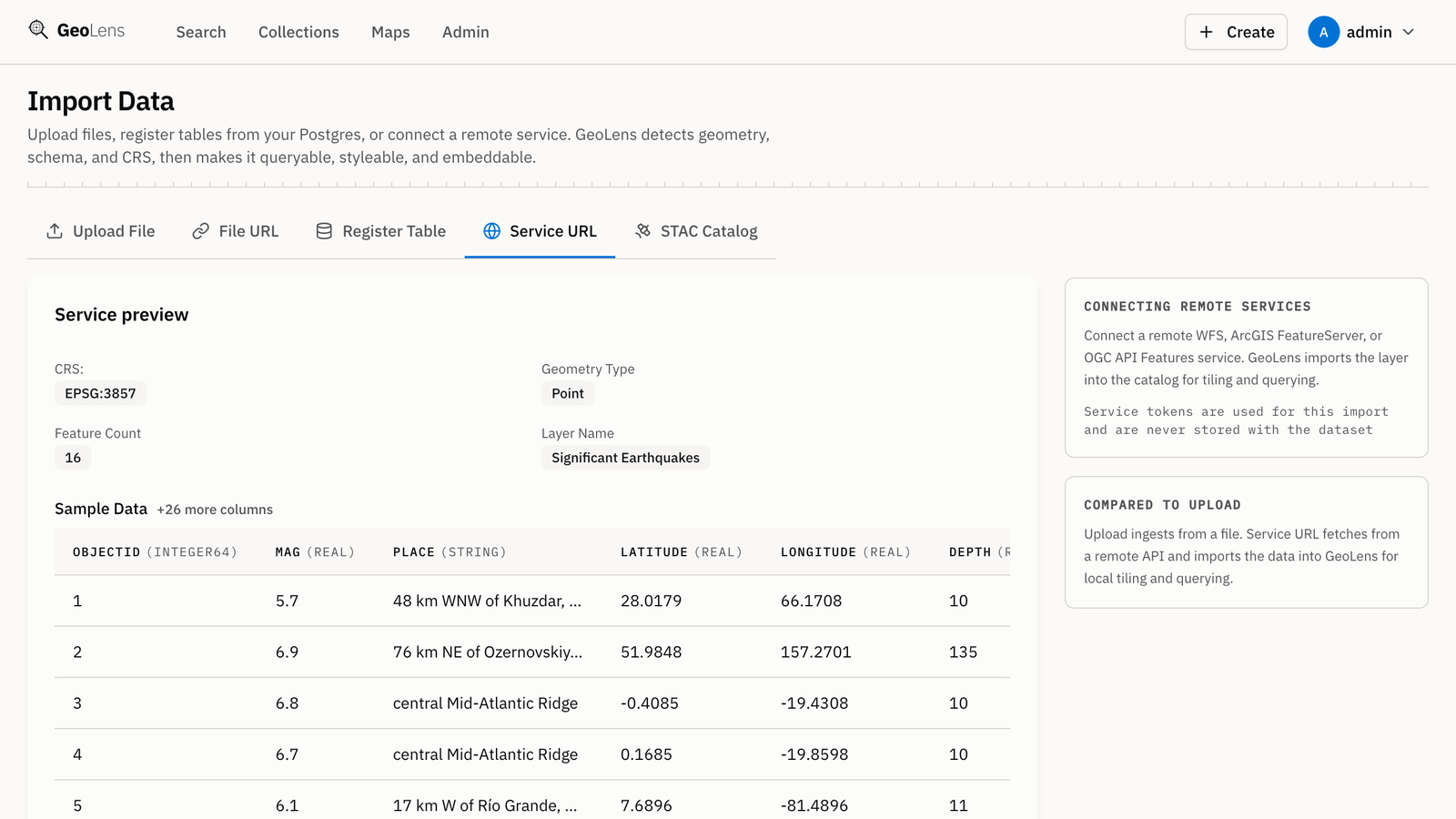Switch to the File URL tab
This screenshot has width=1456, height=819.
(x=235, y=231)
